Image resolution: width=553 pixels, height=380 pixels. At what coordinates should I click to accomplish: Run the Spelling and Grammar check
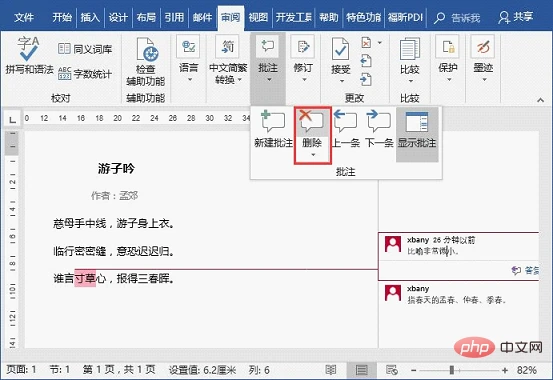[x=29, y=55]
